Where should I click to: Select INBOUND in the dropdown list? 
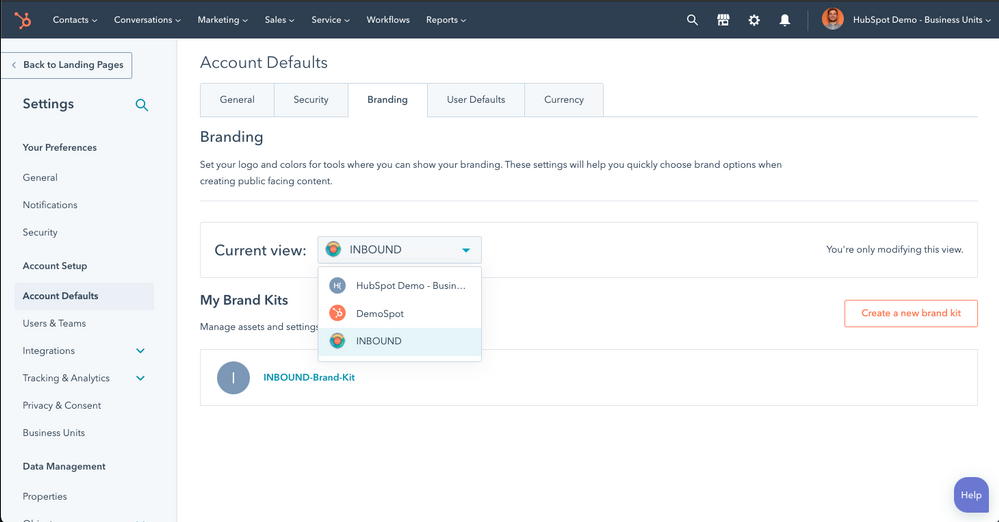pos(399,341)
